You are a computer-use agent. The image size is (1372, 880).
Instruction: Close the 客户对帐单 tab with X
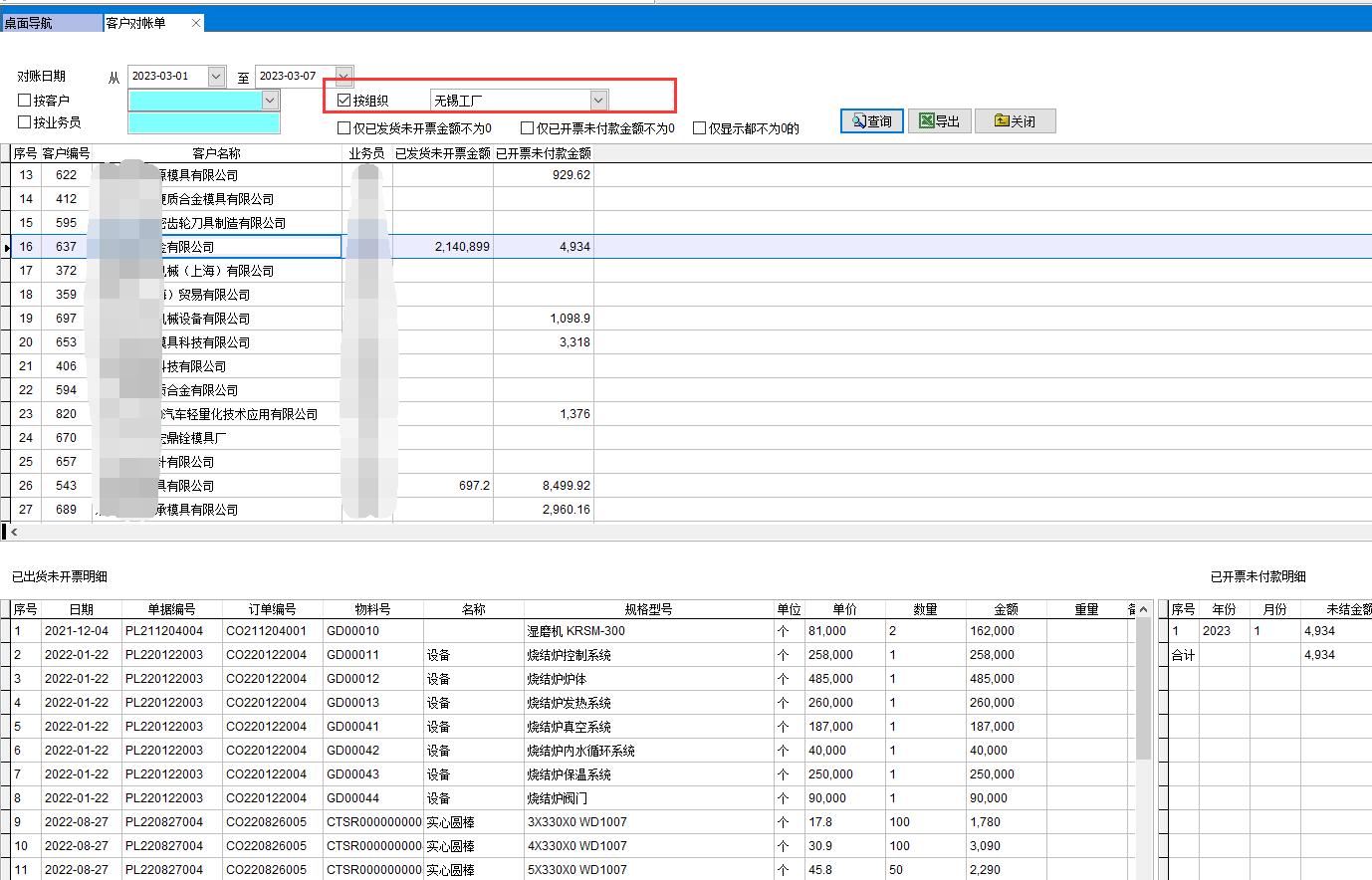195,23
